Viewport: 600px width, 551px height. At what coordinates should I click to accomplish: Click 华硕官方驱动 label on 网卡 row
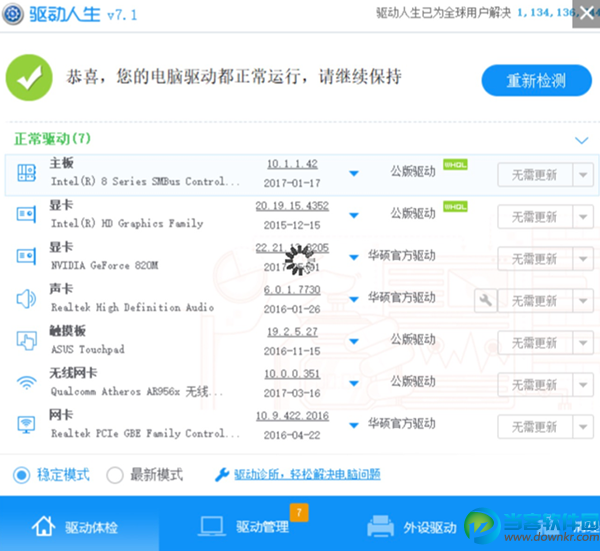[401, 424]
